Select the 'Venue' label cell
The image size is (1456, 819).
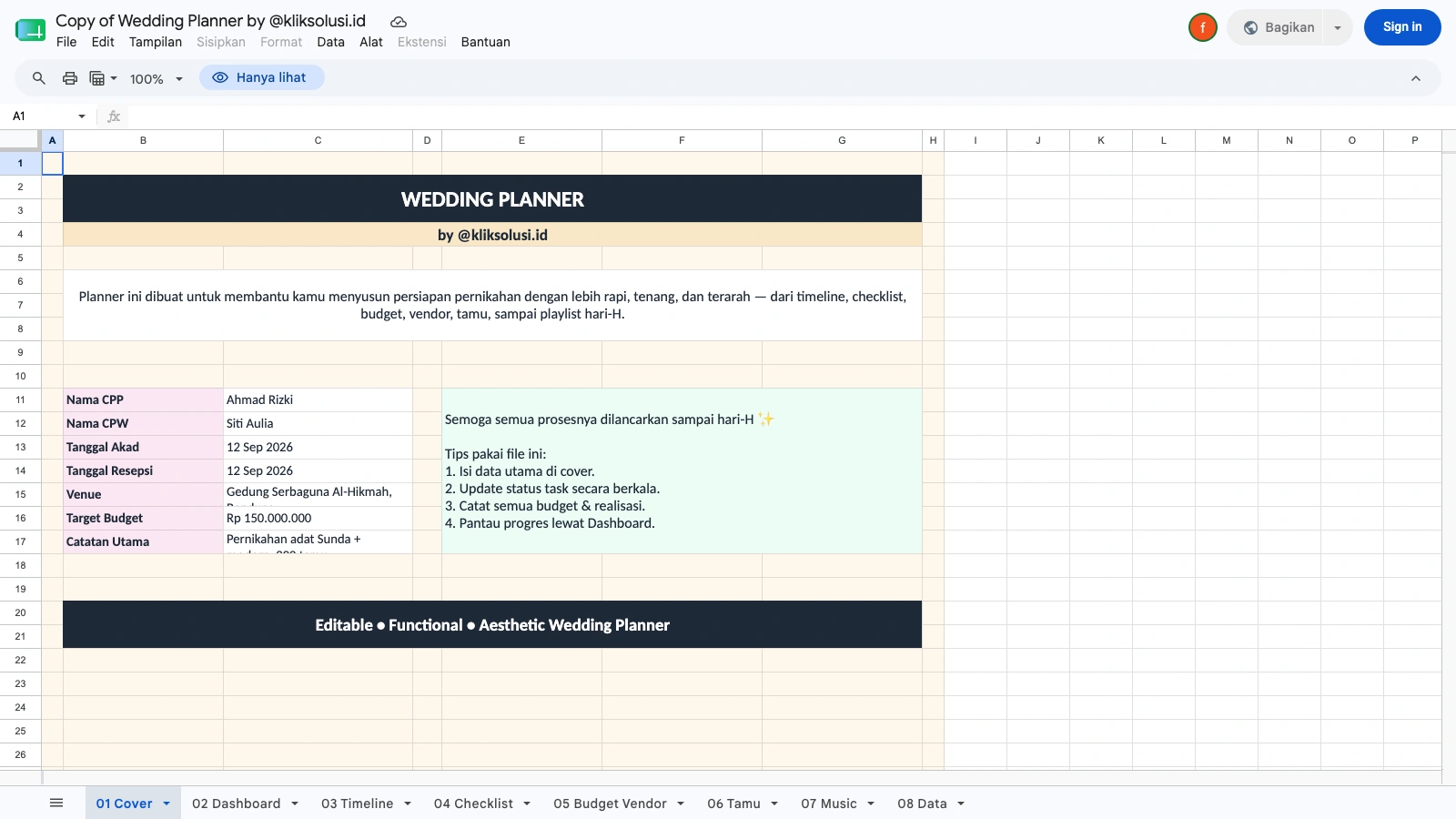pos(144,494)
